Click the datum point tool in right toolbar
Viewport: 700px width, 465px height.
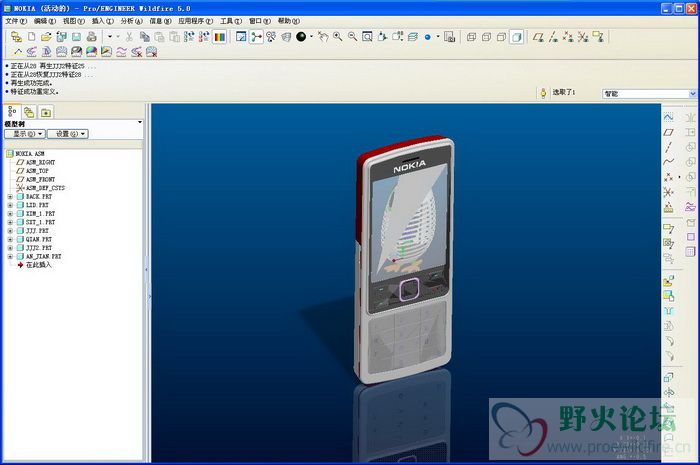(668, 177)
